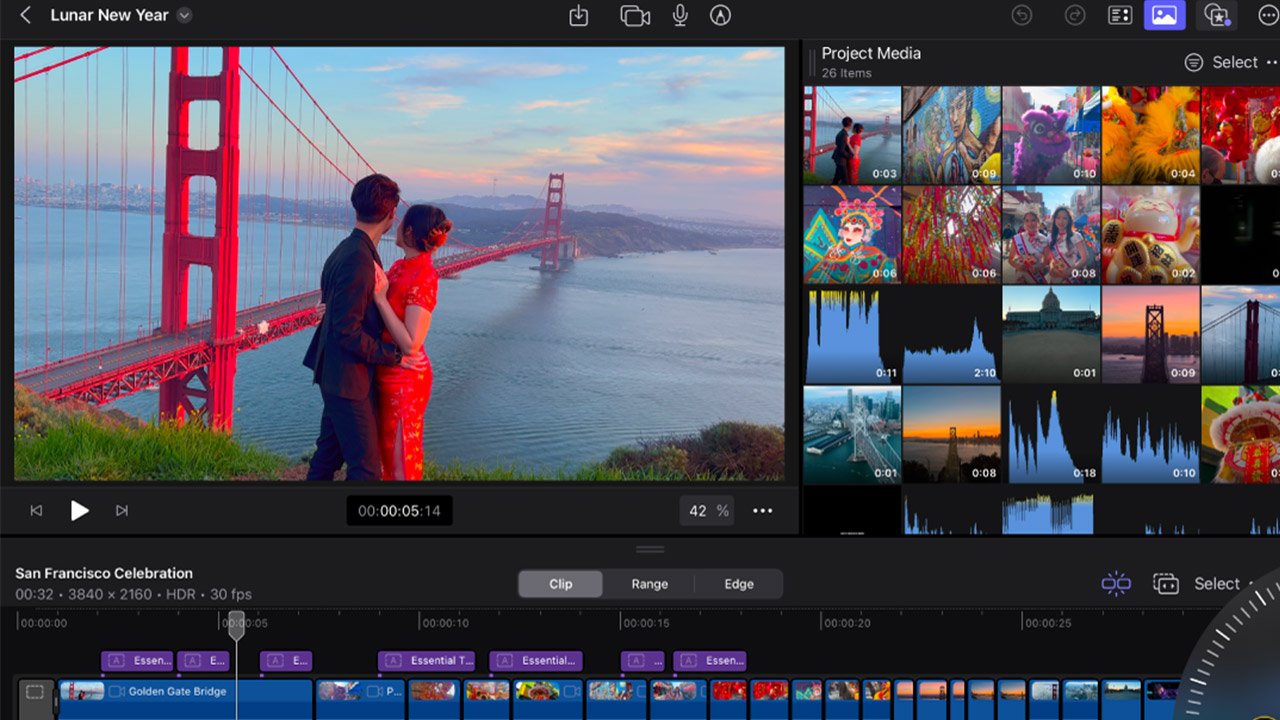
Task: Open the inspector panel icon
Action: 1119,15
